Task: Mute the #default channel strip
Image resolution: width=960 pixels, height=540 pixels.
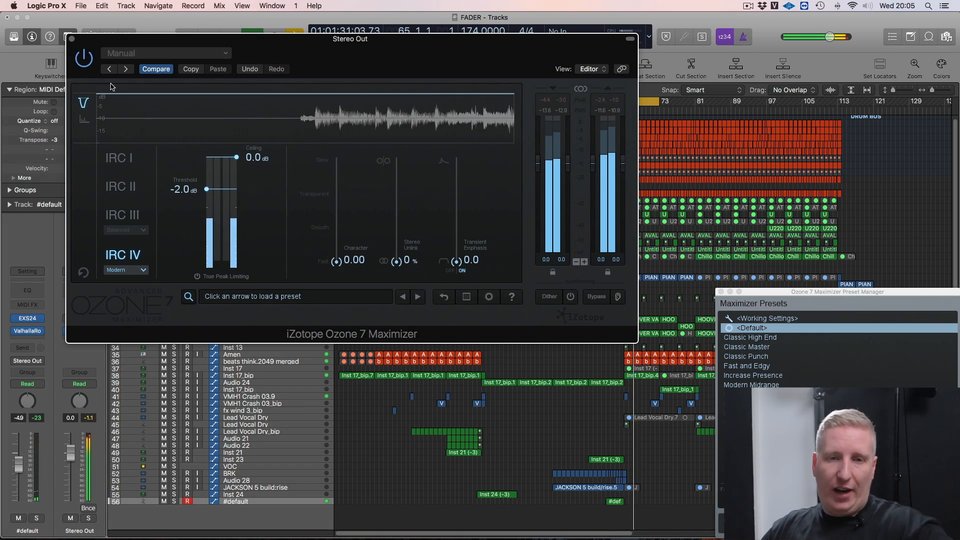Action: click(18, 518)
